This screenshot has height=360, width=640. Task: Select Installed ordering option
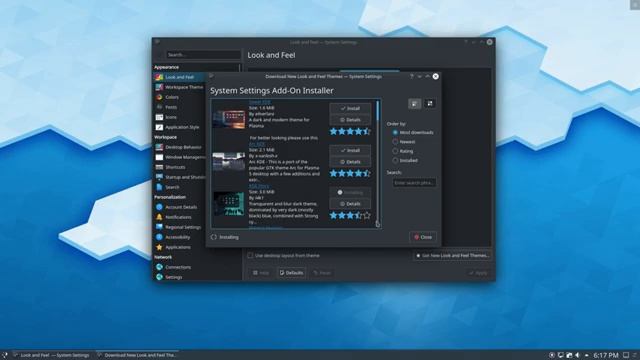click(x=405, y=160)
